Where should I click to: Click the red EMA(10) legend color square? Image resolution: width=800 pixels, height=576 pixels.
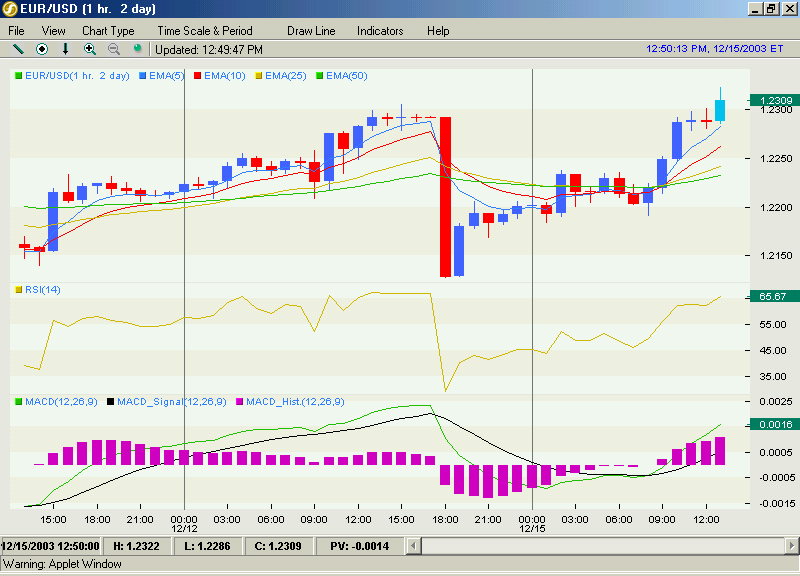click(197, 76)
